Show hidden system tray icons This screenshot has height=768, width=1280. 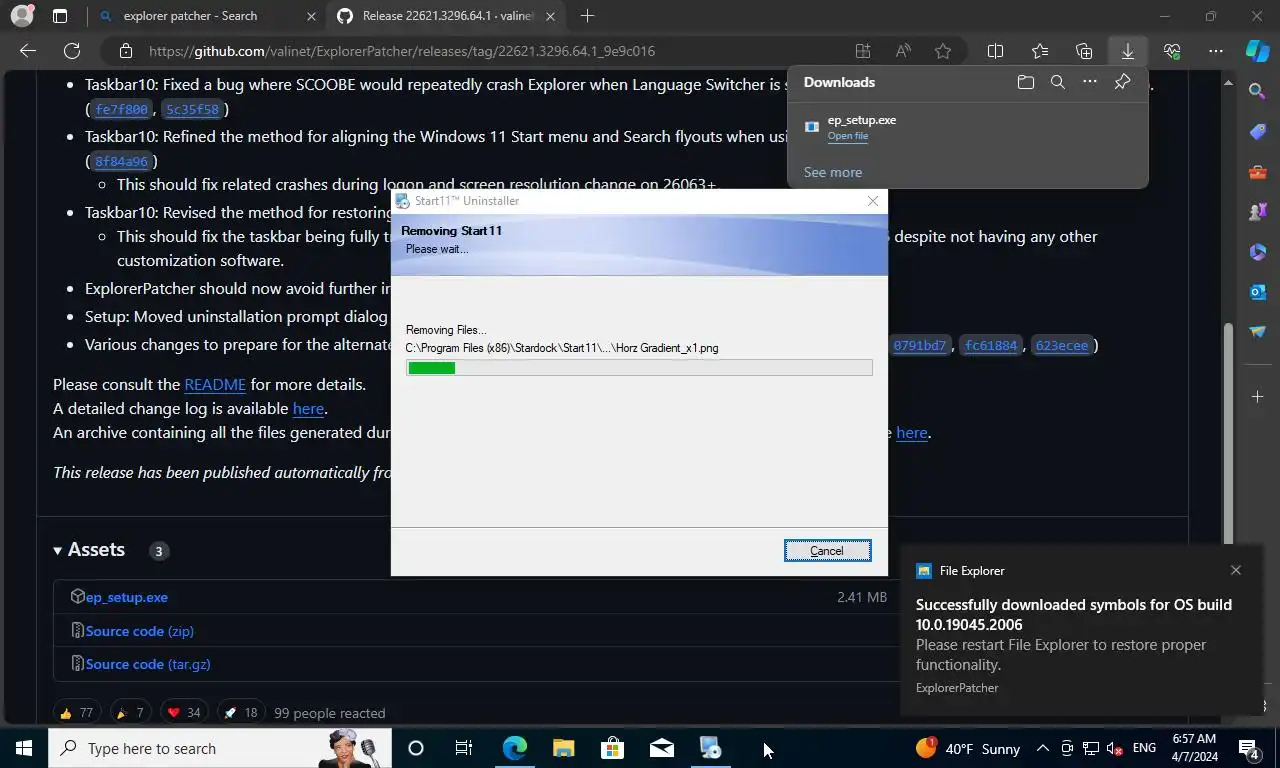point(1042,748)
